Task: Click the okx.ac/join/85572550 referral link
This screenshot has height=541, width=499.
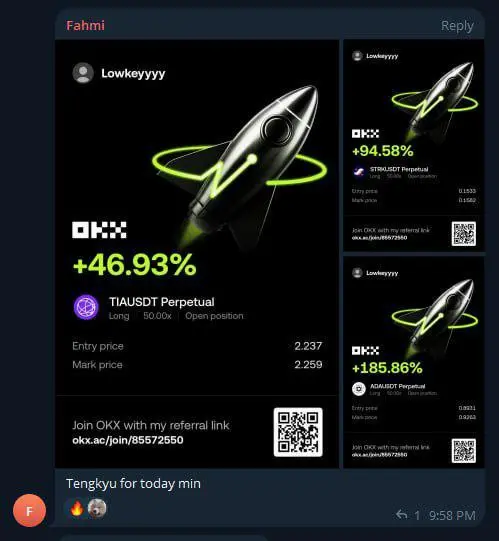Action: click(128, 440)
